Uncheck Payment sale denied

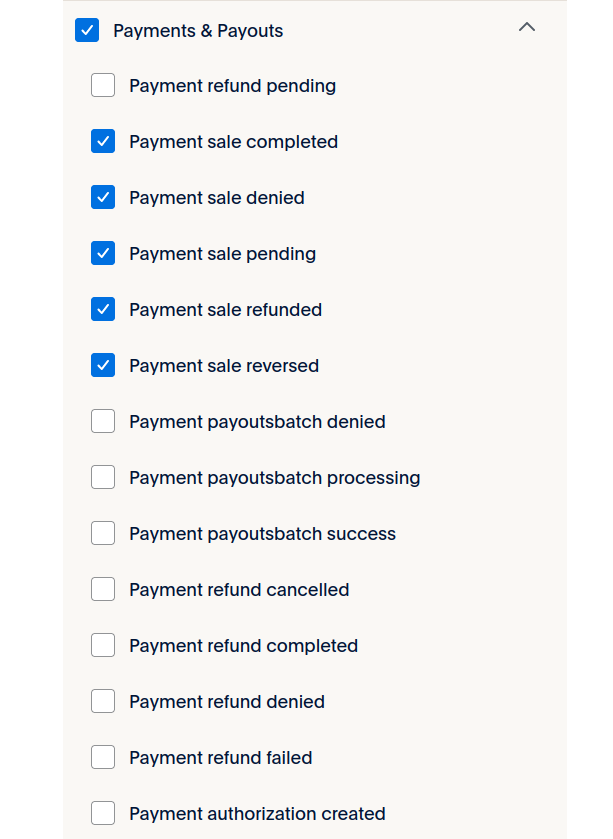(x=103, y=198)
